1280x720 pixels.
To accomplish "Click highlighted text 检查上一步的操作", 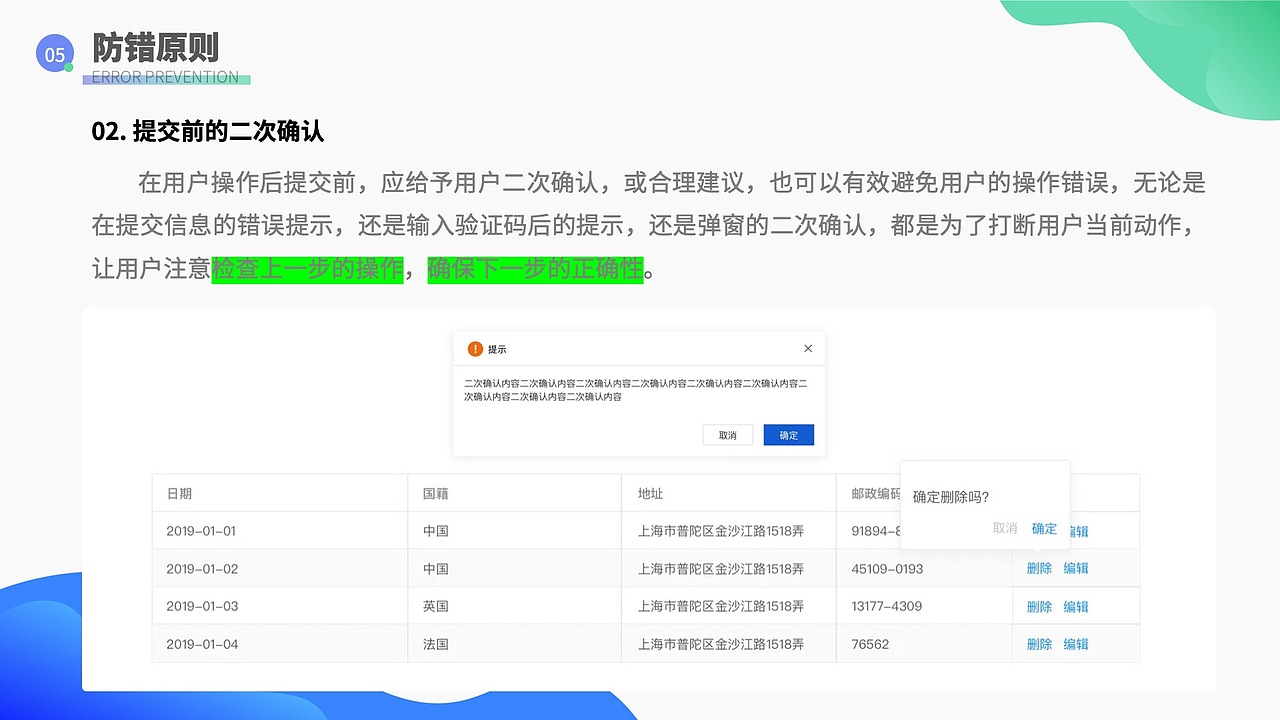I will (x=307, y=269).
